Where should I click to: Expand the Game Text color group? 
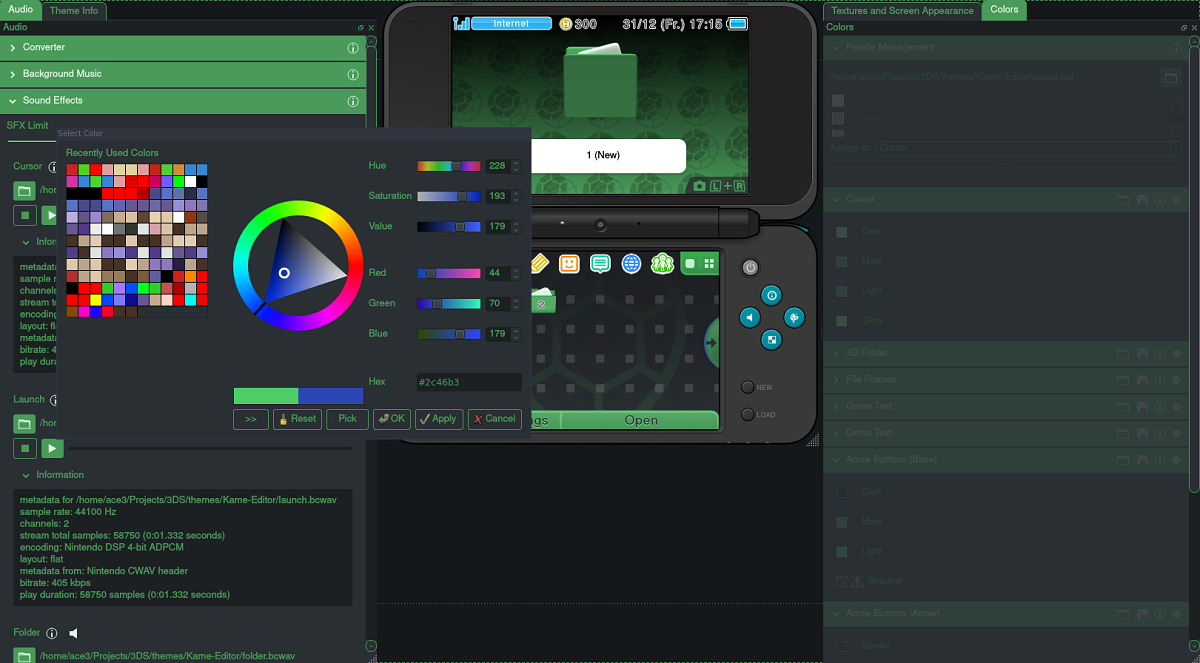coord(836,406)
